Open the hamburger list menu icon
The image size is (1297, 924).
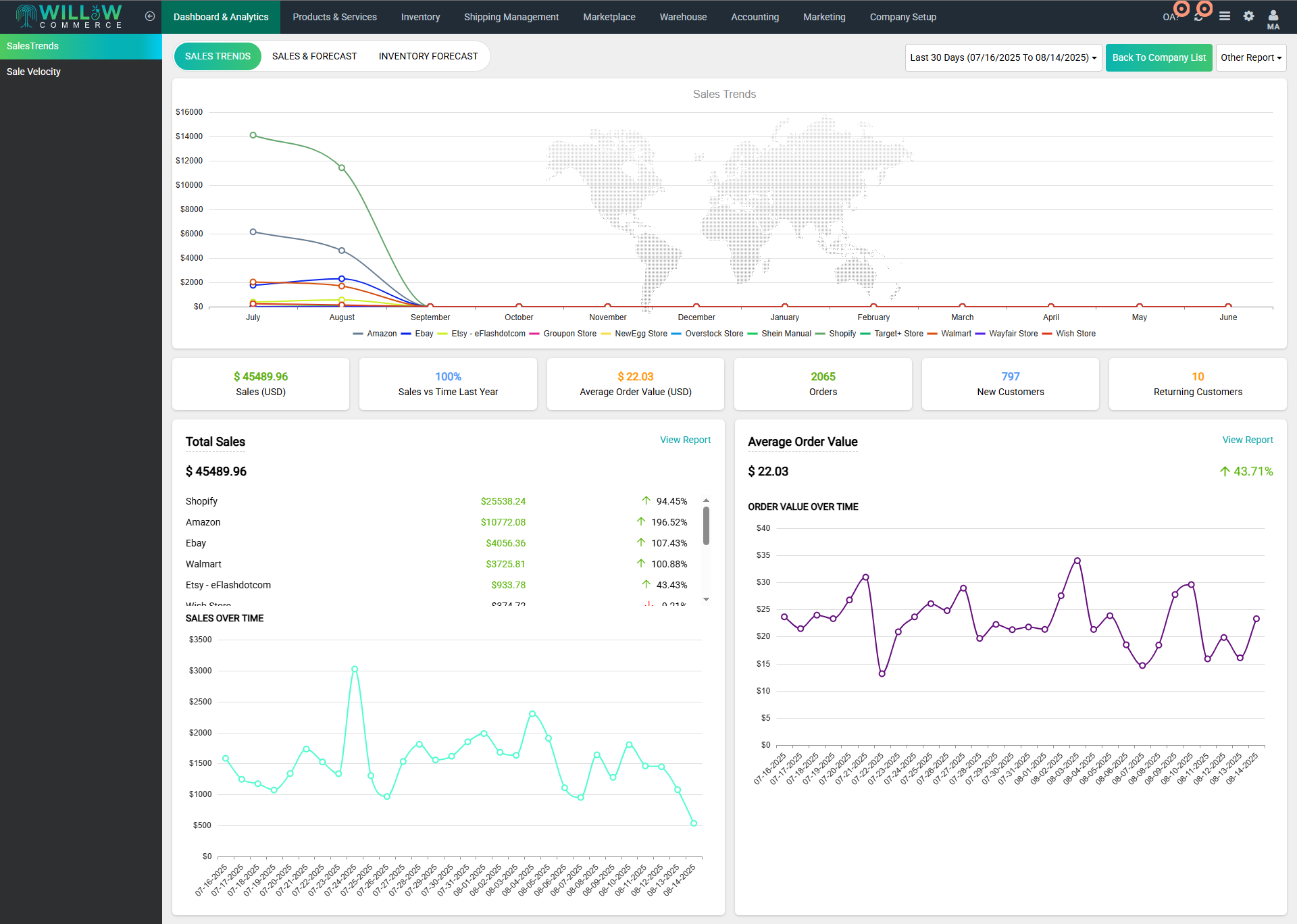pyautogui.click(x=1224, y=16)
